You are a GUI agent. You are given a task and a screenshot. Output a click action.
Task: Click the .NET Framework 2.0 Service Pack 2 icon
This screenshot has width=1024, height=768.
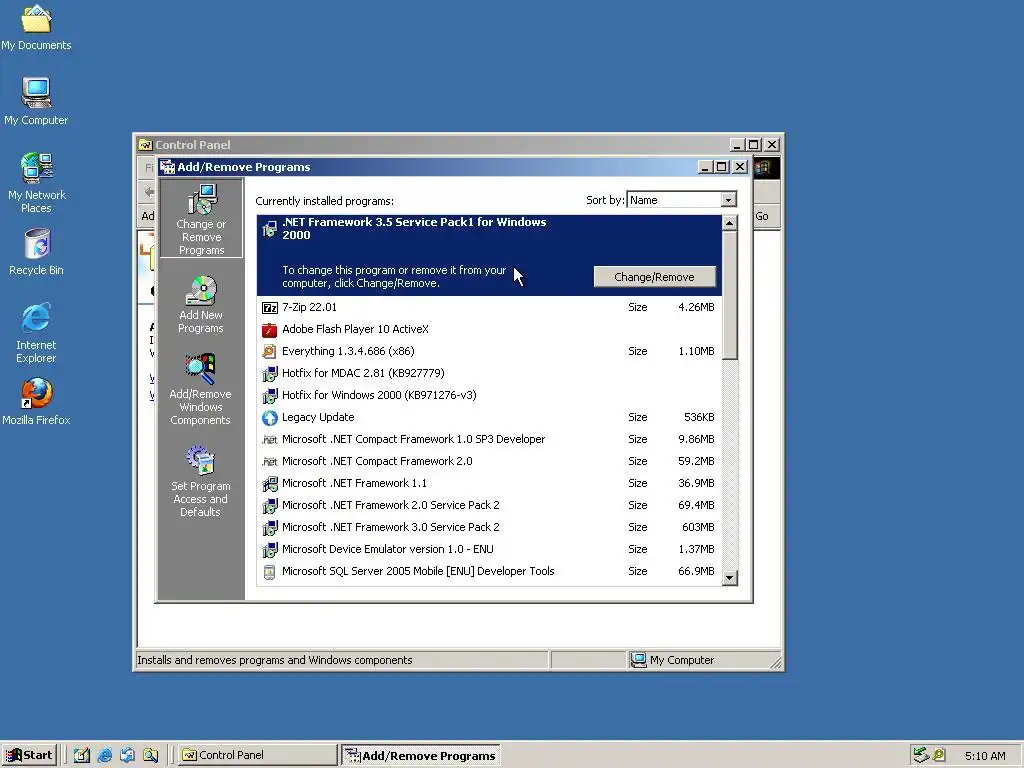(270, 505)
